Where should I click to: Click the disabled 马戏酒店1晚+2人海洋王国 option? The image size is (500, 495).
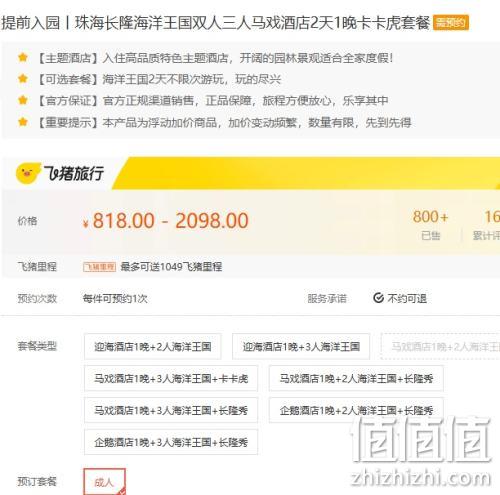[x=440, y=346]
